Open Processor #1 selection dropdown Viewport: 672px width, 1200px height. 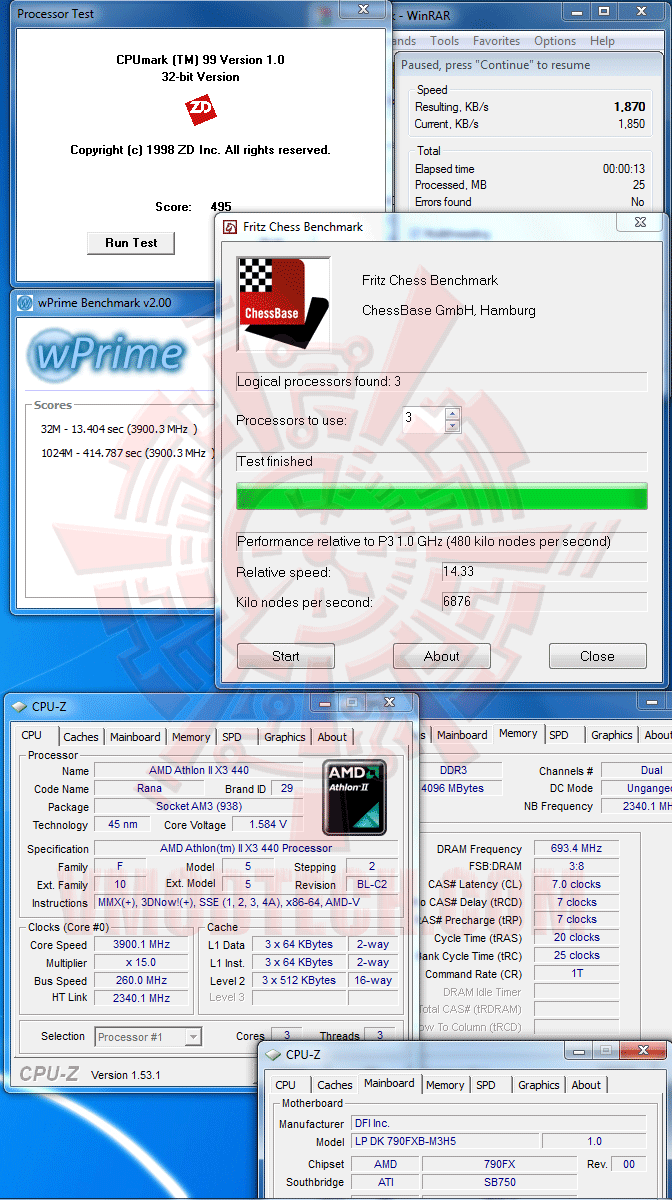tap(148, 1037)
